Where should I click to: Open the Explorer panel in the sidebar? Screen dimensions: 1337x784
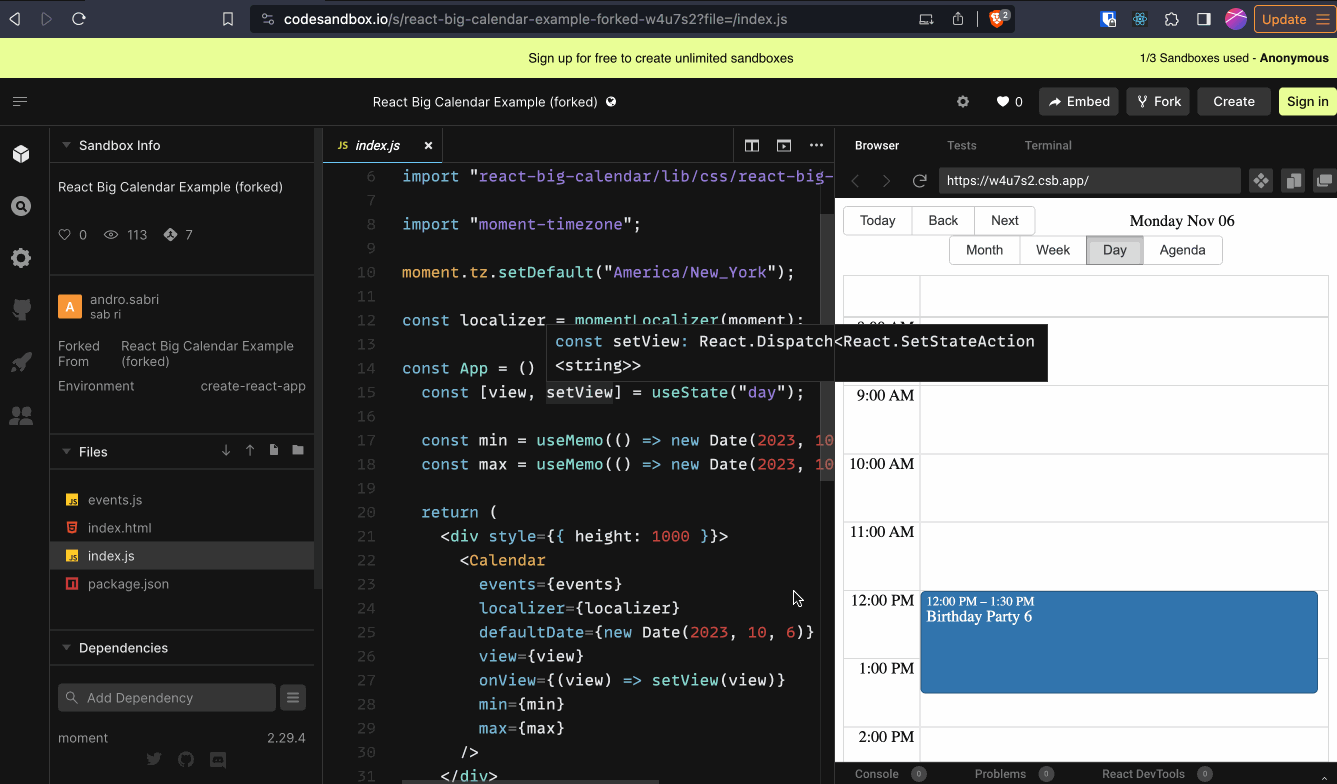20,153
